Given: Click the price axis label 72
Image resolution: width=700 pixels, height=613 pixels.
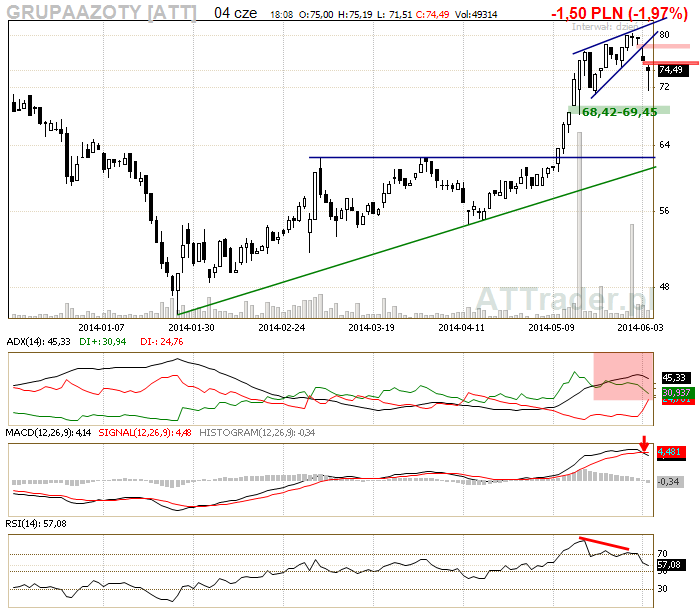Looking at the screenshot, I should coord(664,87).
